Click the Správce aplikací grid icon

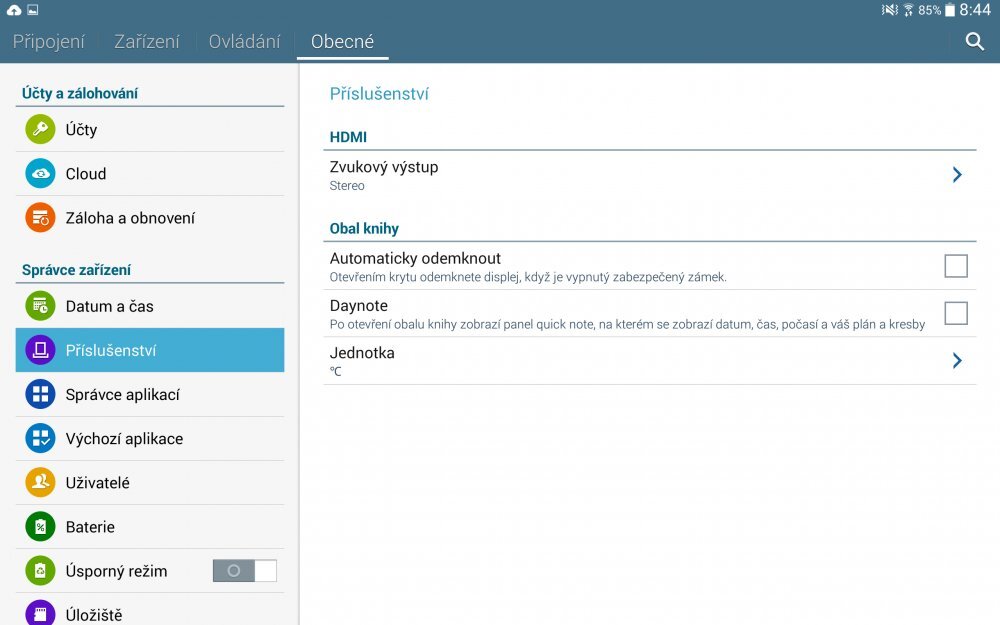point(40,393)
